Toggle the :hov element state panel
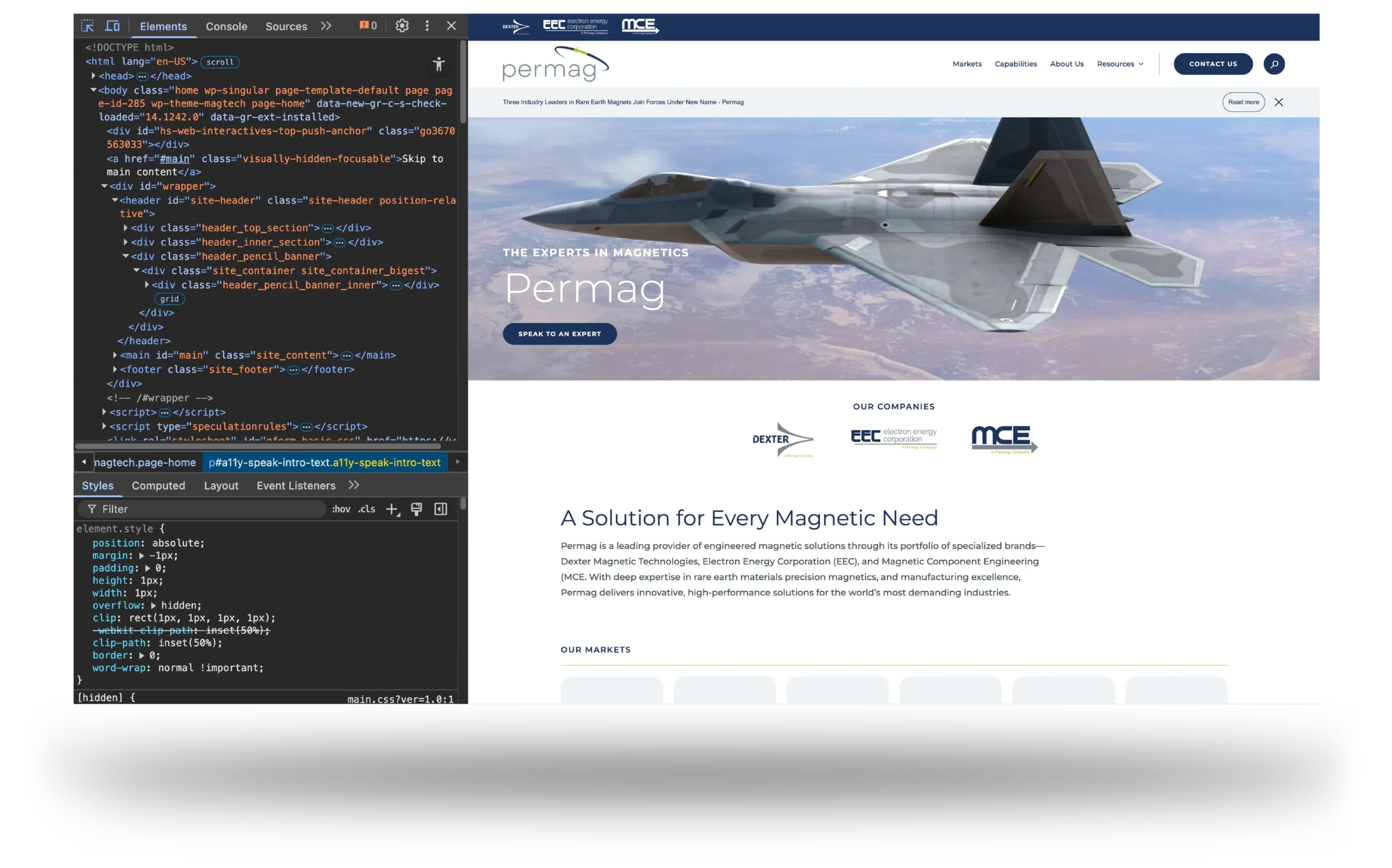 [x=341, y=509]
